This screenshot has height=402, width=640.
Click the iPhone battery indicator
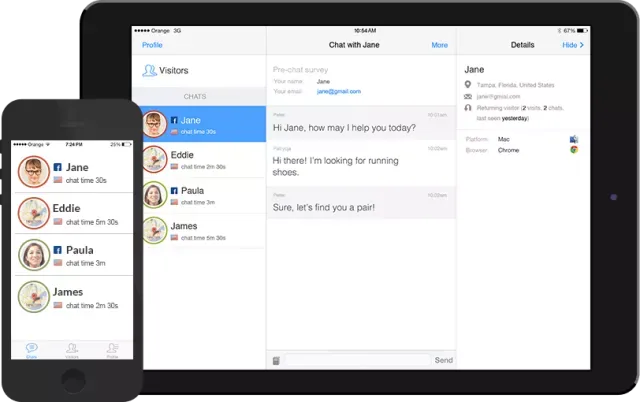[x=126, y=144]
